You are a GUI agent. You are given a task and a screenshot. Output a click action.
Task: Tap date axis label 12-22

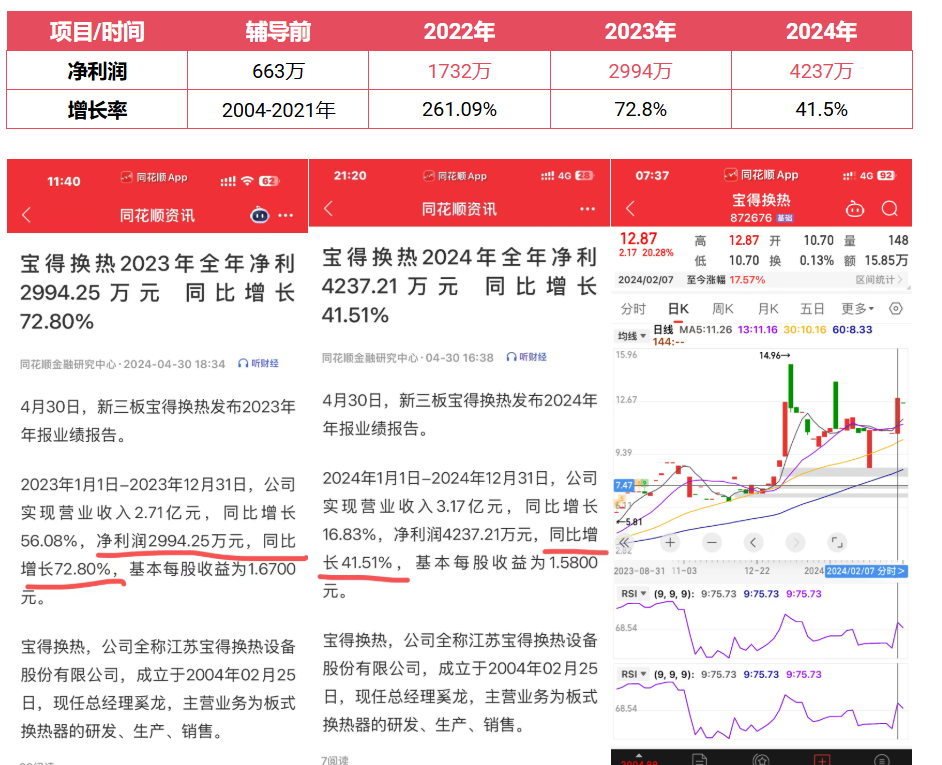756,571
